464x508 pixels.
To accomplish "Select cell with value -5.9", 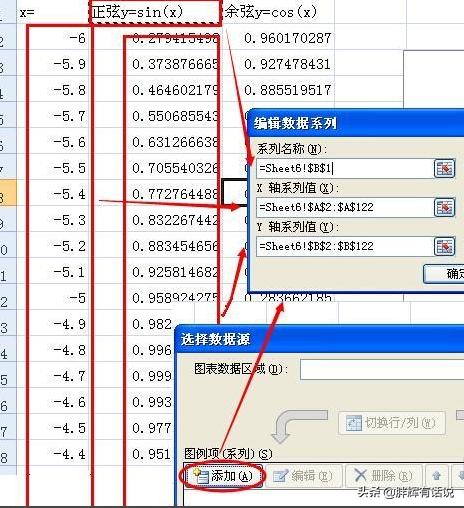I will pyautogui.click(x=53, y=64).
